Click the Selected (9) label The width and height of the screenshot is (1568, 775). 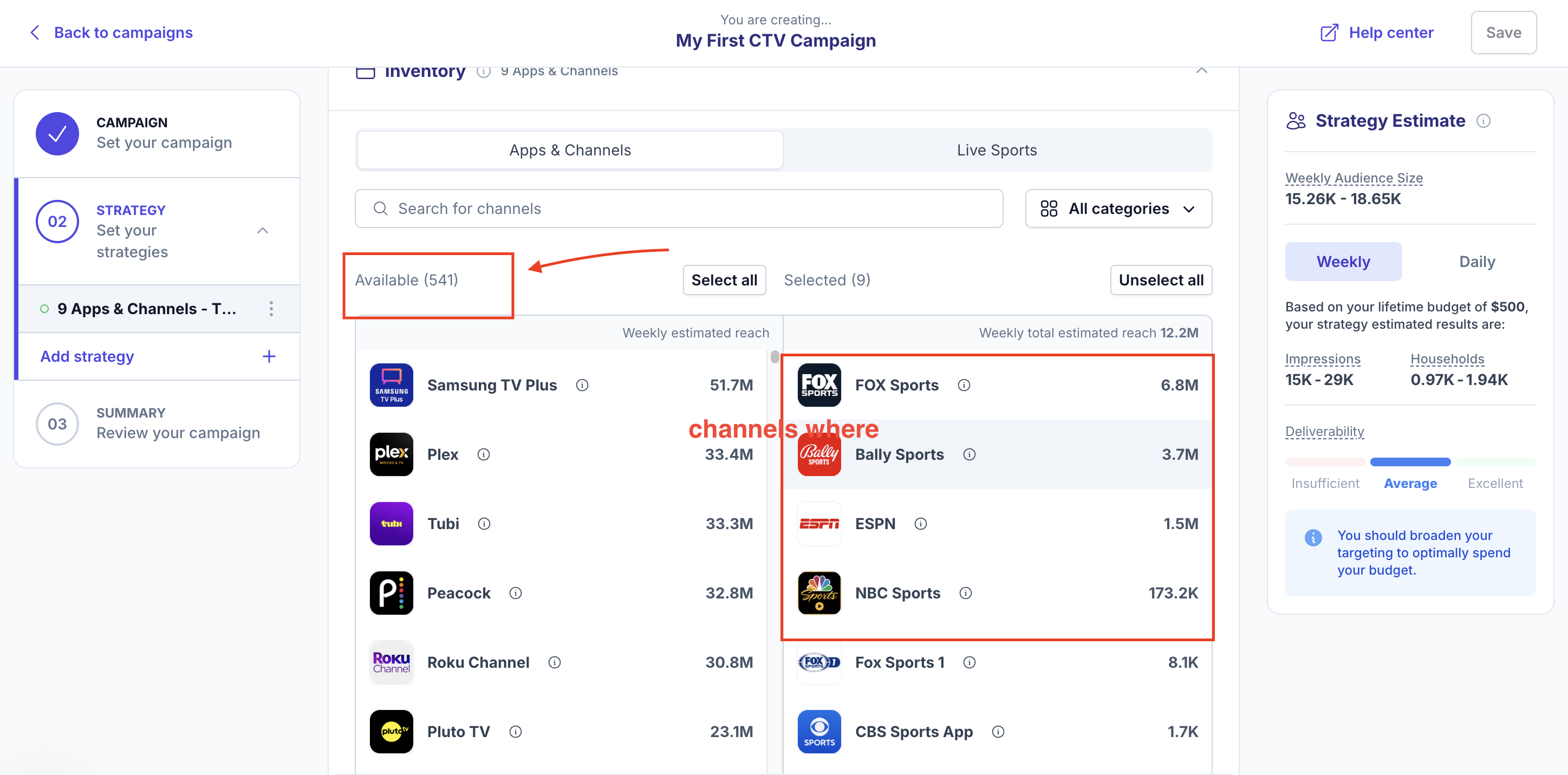tap(827, 280)
